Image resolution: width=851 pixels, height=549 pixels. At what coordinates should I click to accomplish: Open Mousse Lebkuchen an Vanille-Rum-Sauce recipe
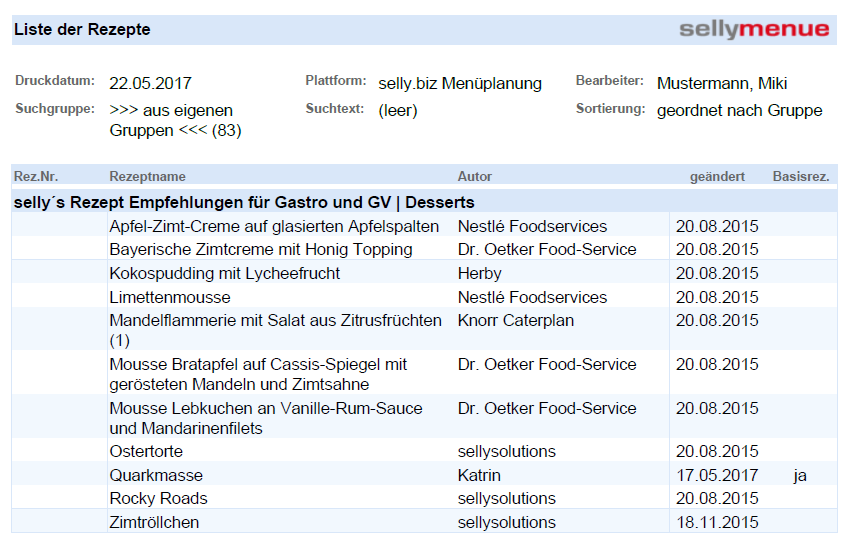coord(266,408)
